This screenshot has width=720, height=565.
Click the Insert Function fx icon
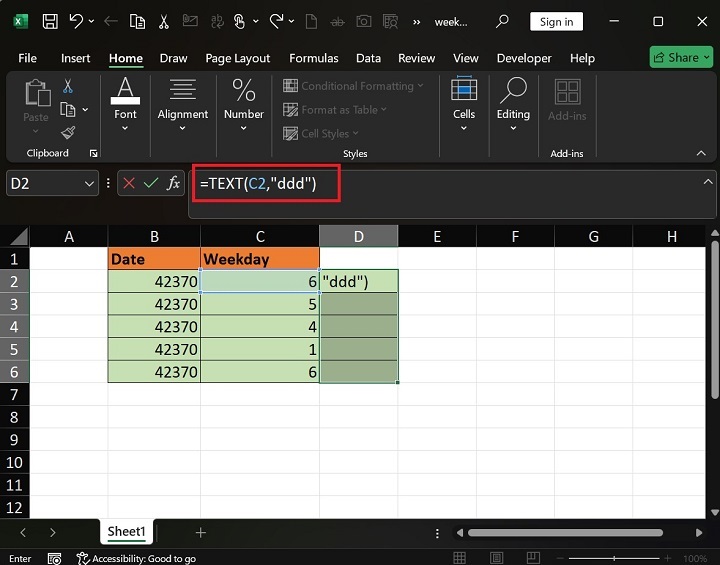(173, 183)
